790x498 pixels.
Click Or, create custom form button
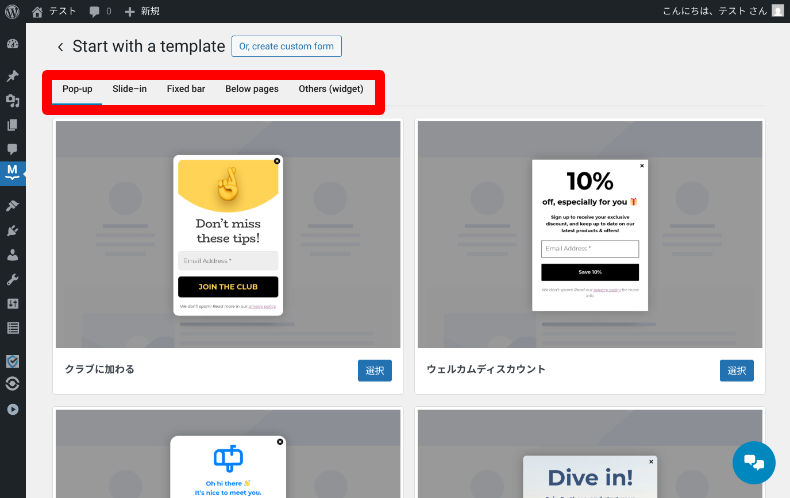286,46
